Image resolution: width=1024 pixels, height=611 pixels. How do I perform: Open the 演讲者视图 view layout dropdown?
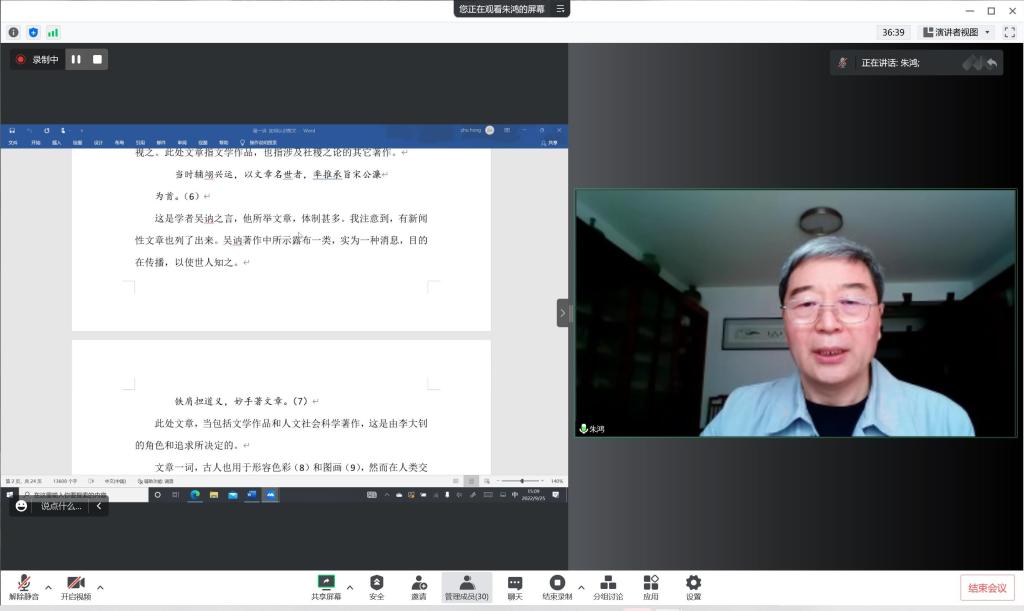[x=957, y=32]
